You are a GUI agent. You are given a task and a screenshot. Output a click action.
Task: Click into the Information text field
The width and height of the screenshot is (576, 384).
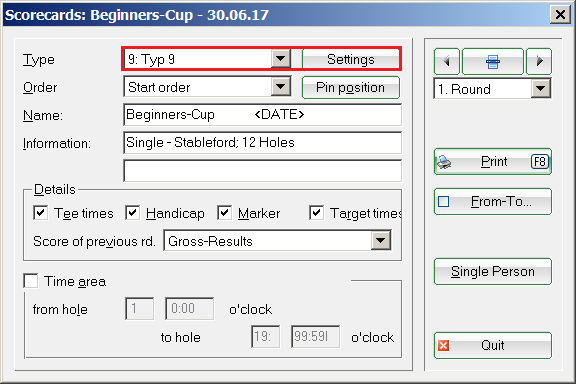point(262,143)
